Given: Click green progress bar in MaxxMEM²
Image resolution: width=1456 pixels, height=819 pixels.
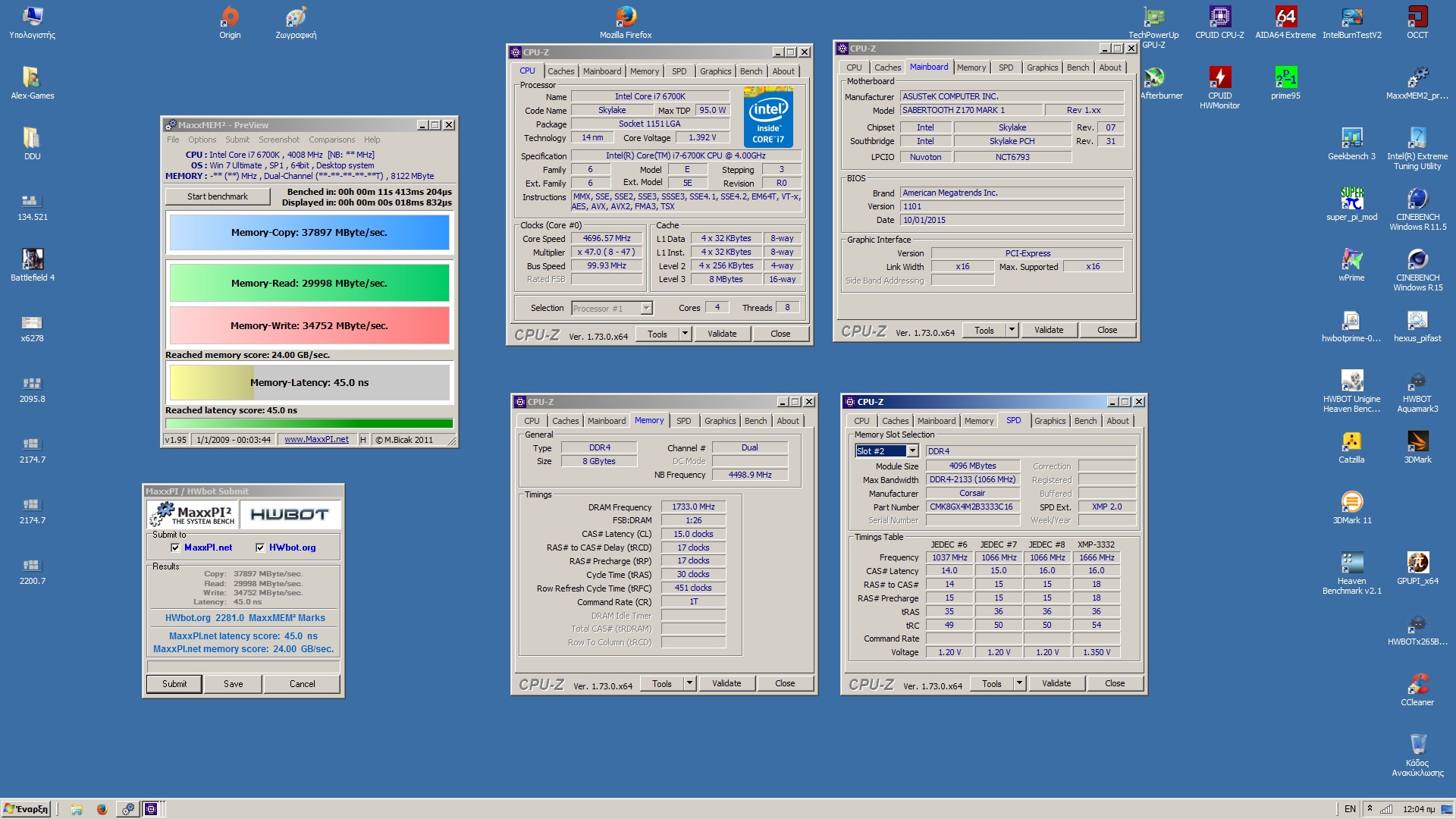Looking at the screenshot, I should point(309,424).
